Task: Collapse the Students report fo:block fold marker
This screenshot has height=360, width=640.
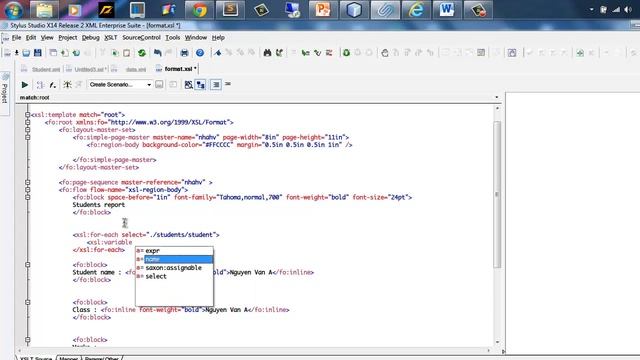Action: 27,197
